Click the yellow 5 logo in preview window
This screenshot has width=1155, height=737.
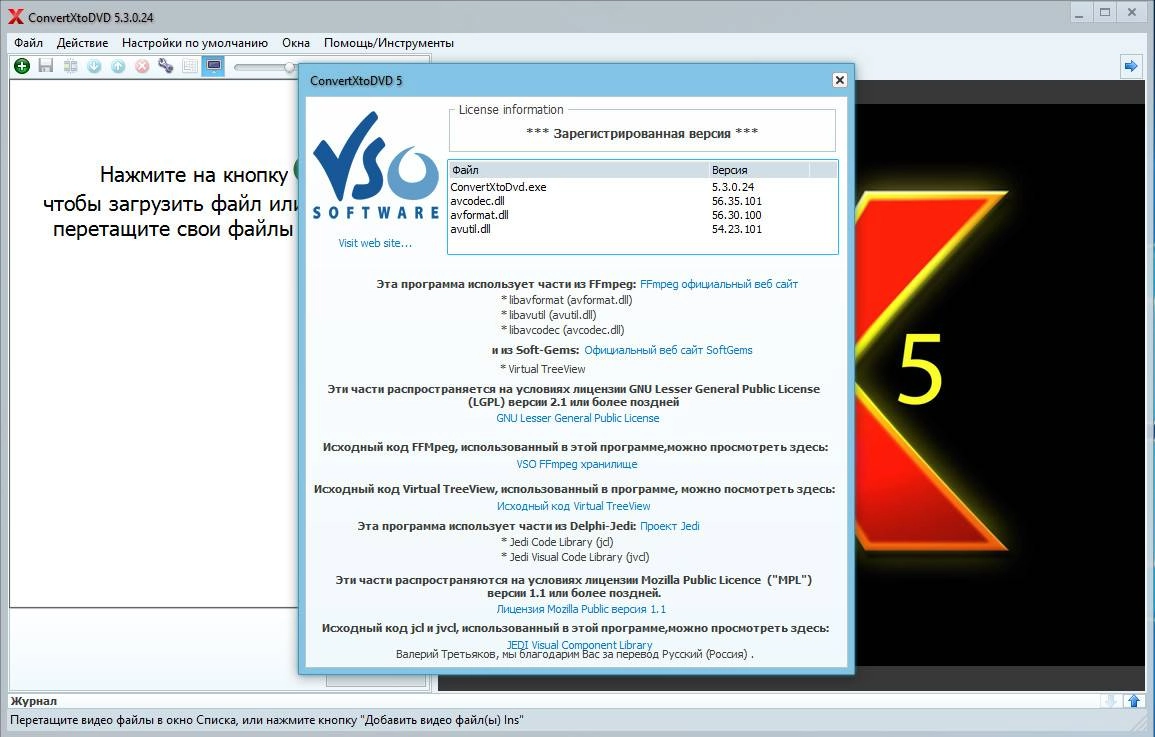tap(920, 369)
